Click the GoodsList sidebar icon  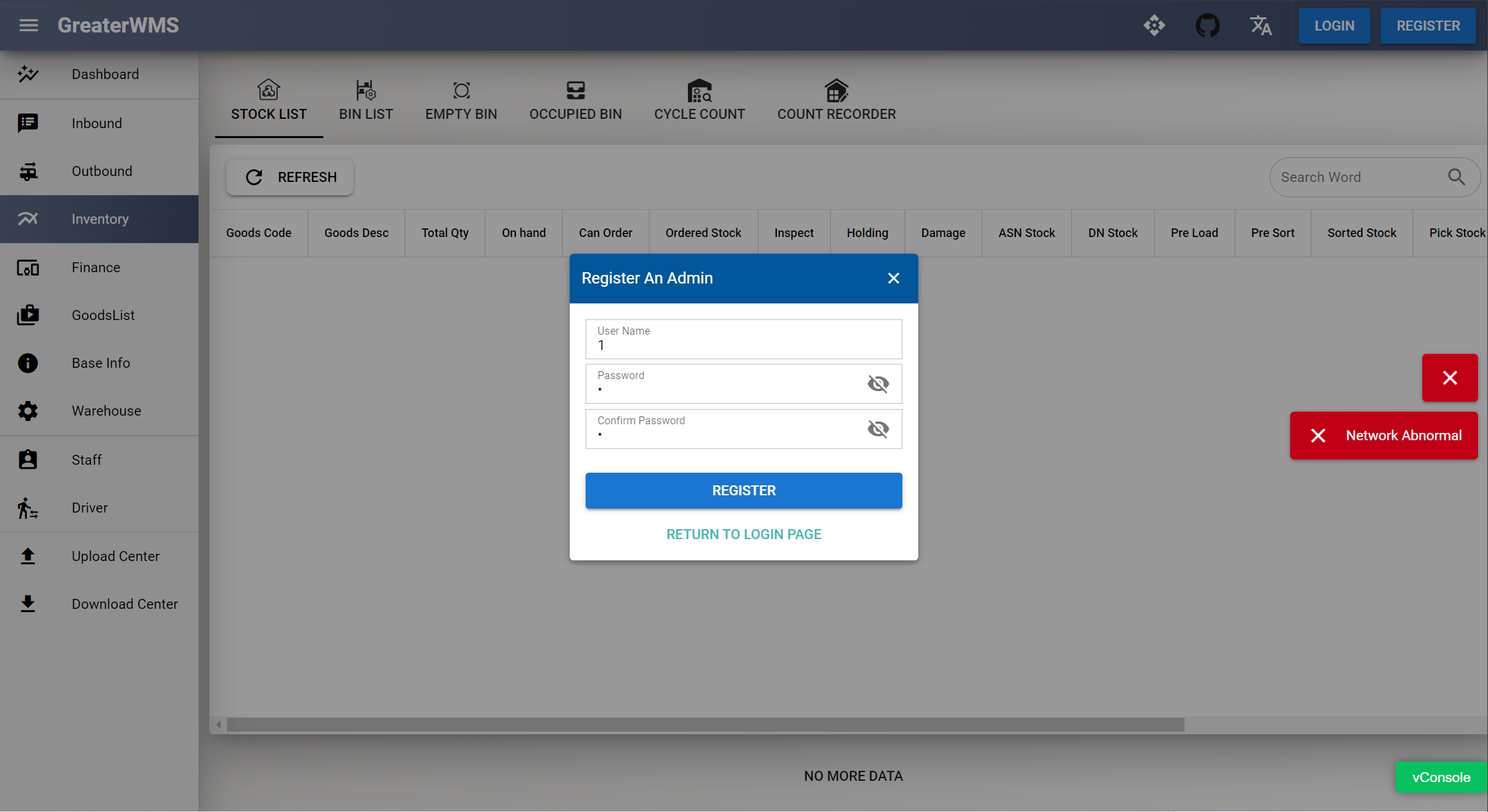28,315
